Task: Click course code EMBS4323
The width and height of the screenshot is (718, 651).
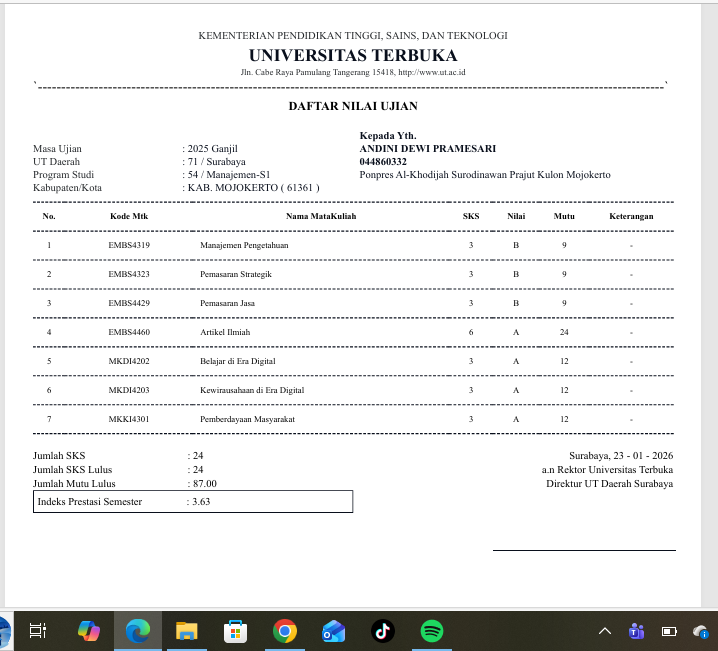Action: click(x=129, y=274)
